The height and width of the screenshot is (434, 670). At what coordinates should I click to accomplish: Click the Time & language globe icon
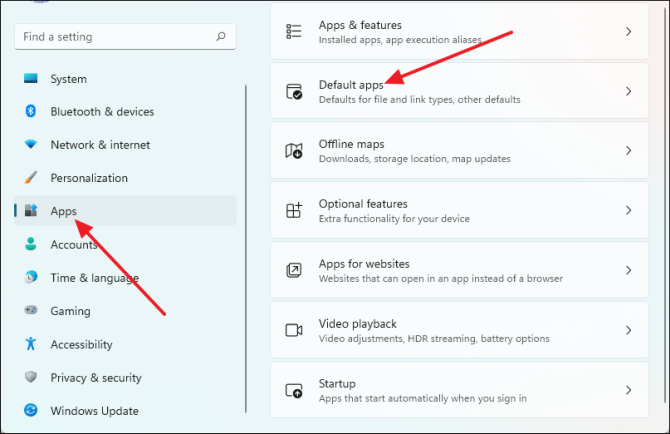point(31,277)
